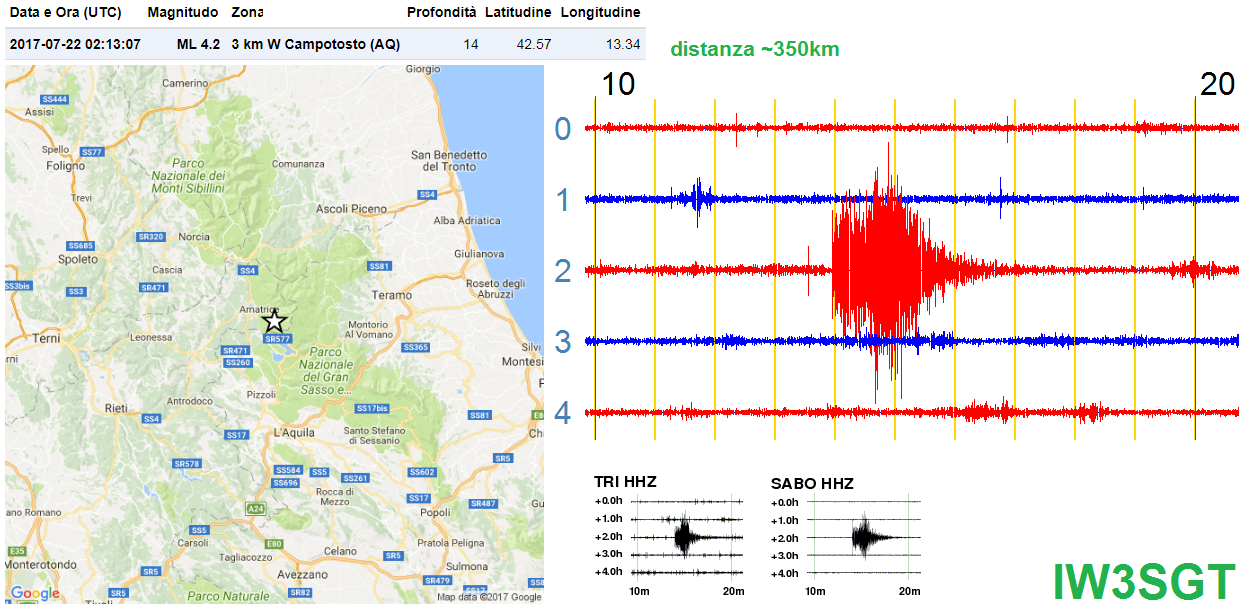
Task: Click the SS365 road shield
Action: click(x=414, y=347)
